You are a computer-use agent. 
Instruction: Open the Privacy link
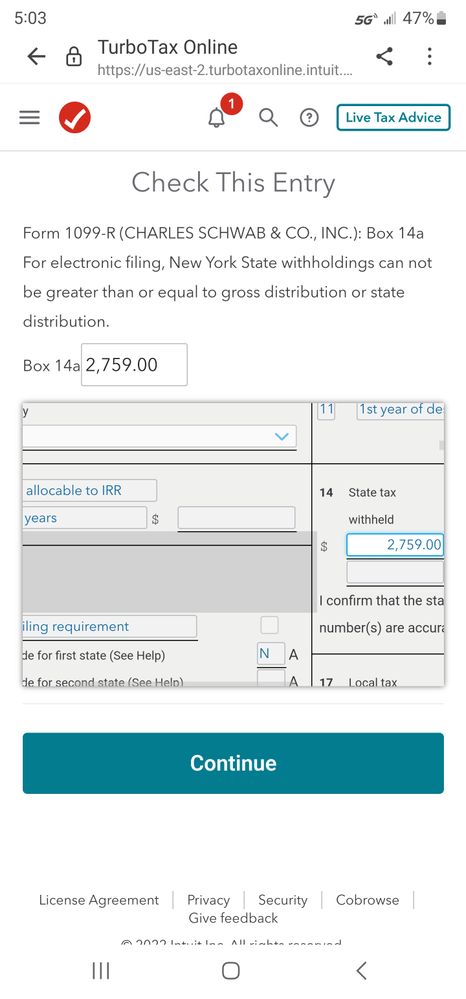pyautogui.click(x=208, y=900)
